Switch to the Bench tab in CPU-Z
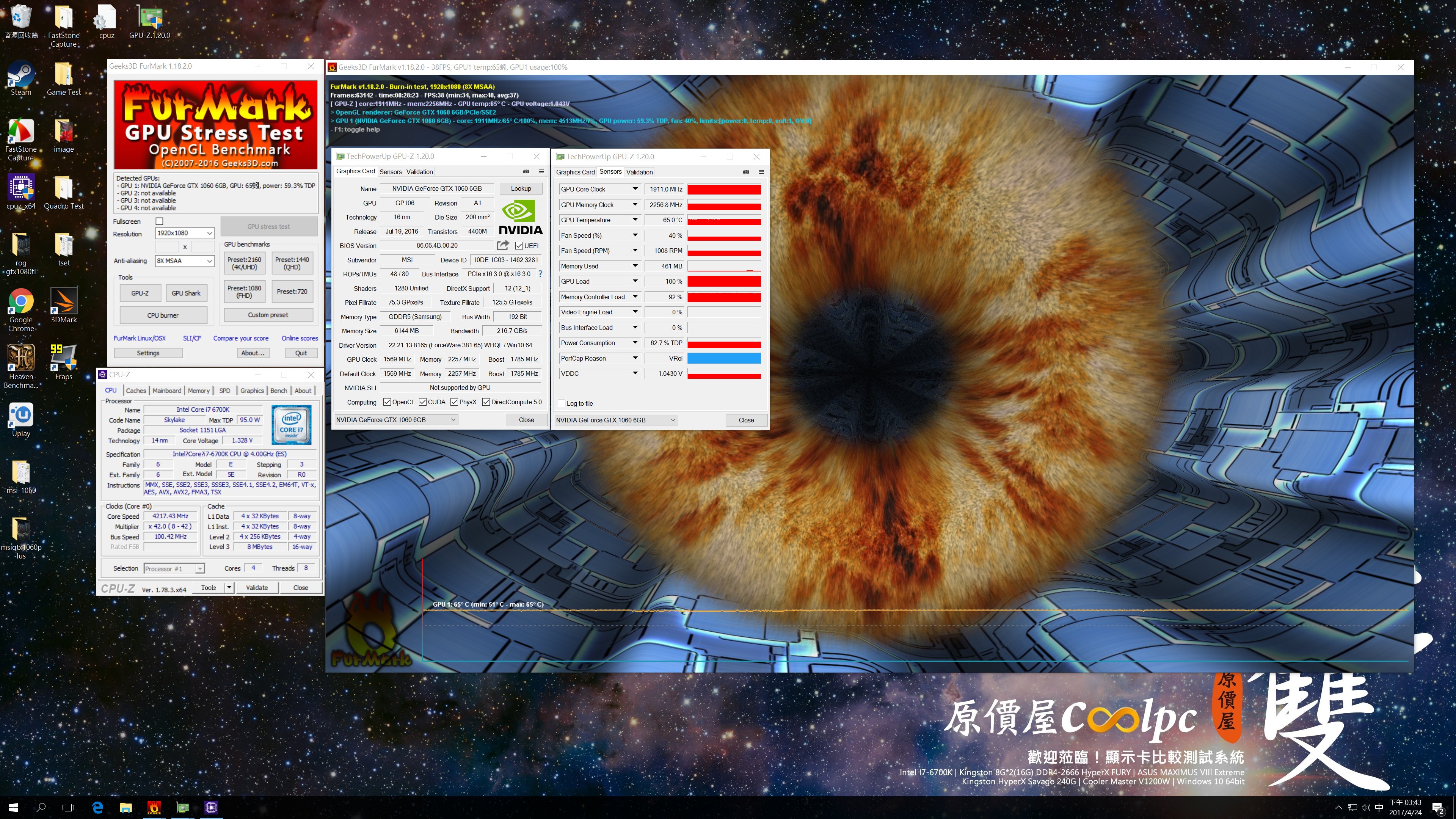Viewport: 1456px width, 819px height. (279, 391)
